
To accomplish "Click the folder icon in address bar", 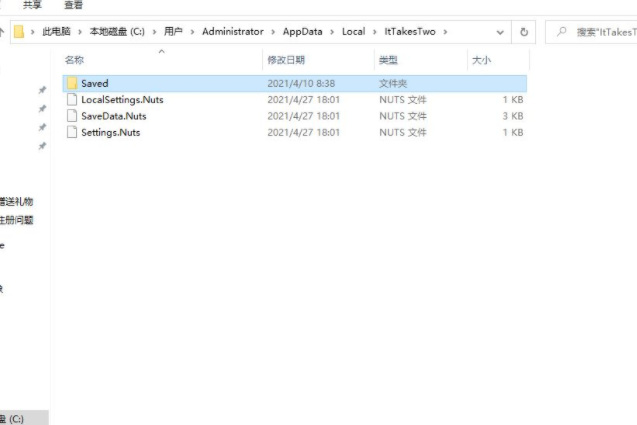I will [19, 32].
